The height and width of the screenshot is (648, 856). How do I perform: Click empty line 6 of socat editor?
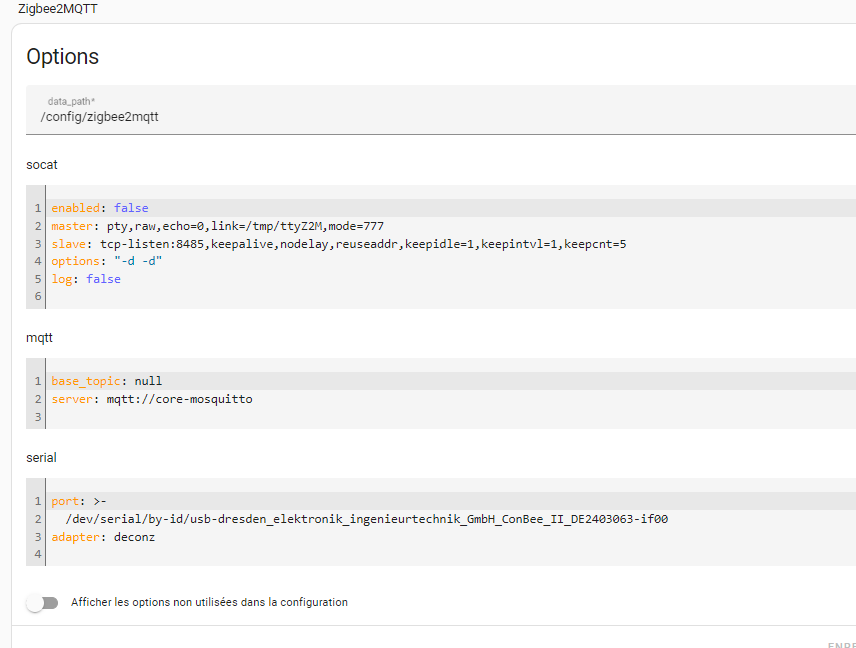point(451,296)
